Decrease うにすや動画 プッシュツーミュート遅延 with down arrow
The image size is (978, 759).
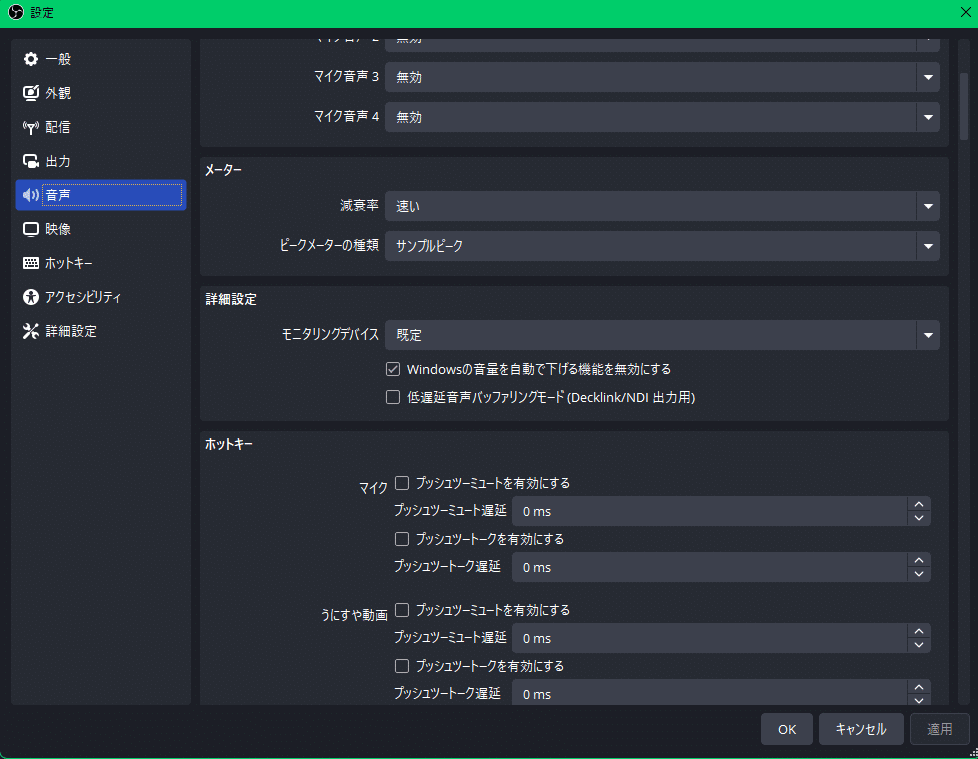point(919,645)
